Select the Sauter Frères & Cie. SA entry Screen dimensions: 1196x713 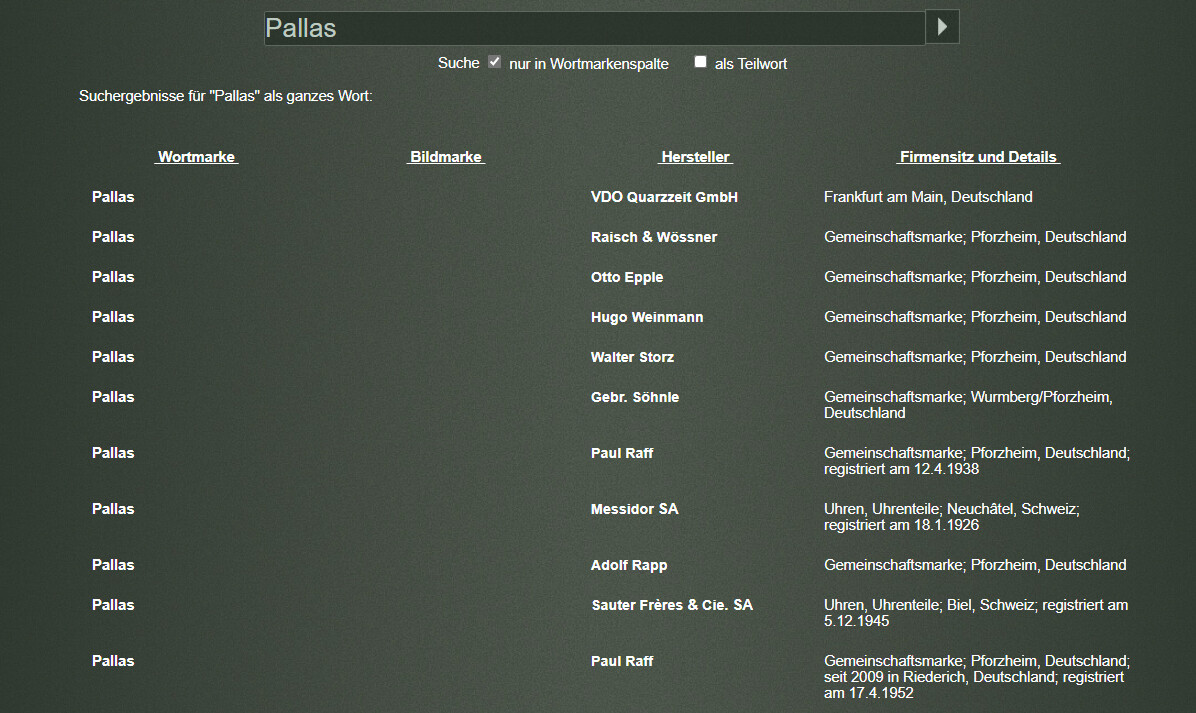(x=672, y=605)
